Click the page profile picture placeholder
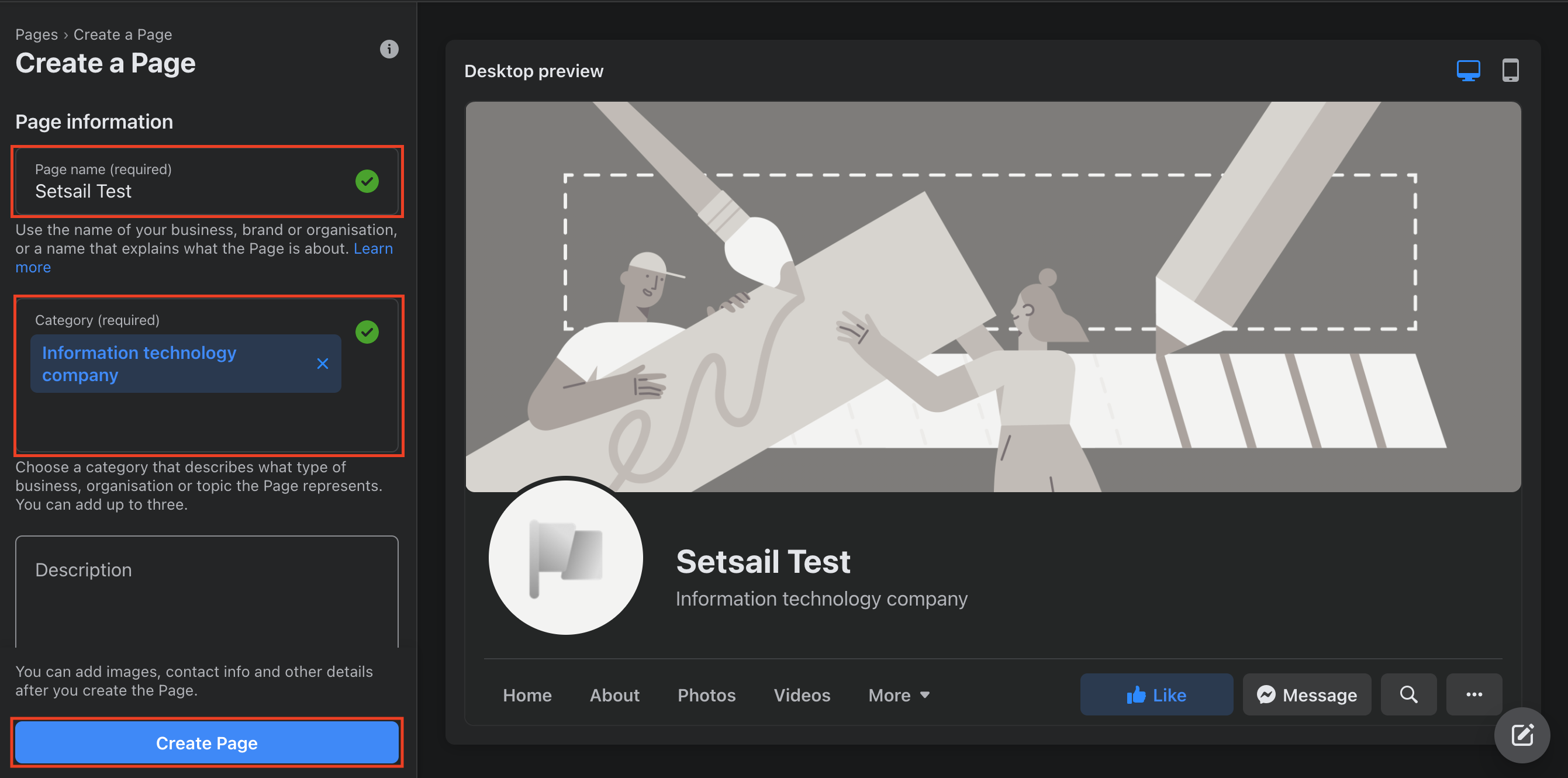 565,558
